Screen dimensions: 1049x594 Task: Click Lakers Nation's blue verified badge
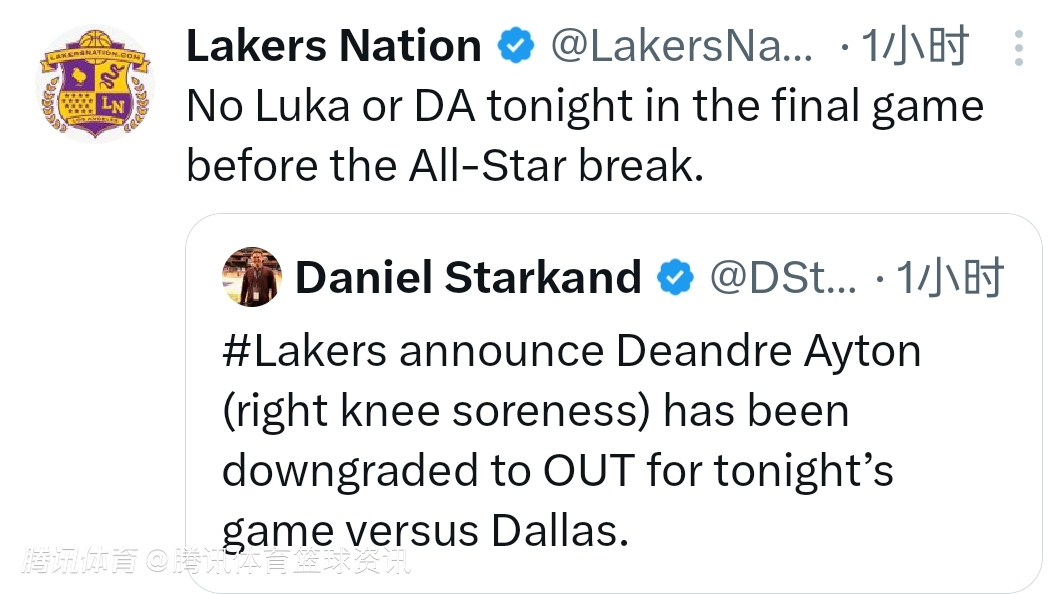516,46
